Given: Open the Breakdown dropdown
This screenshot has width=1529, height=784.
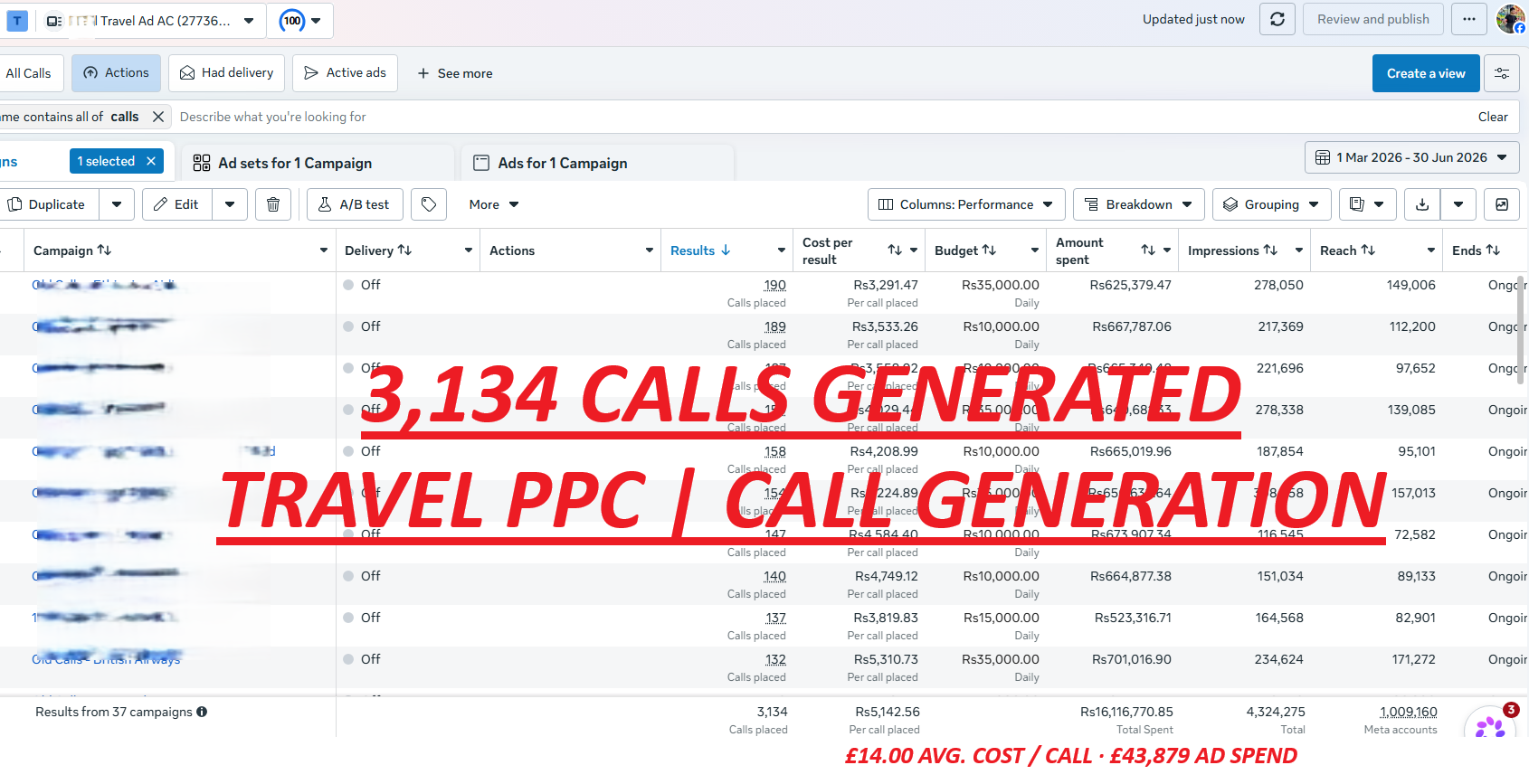Looking at the screenshot, I should click(1139, 204).
